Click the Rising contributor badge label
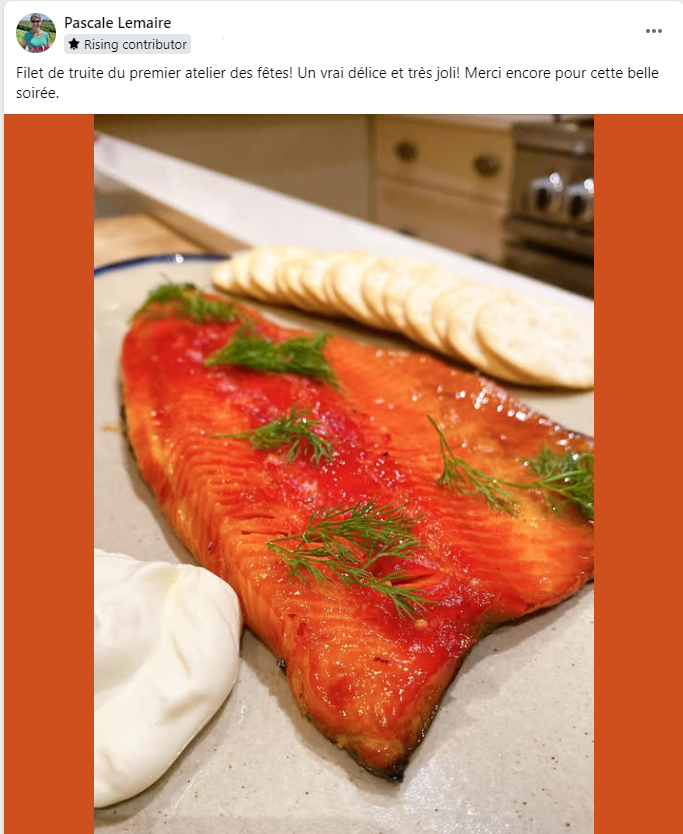 point(128,44)
